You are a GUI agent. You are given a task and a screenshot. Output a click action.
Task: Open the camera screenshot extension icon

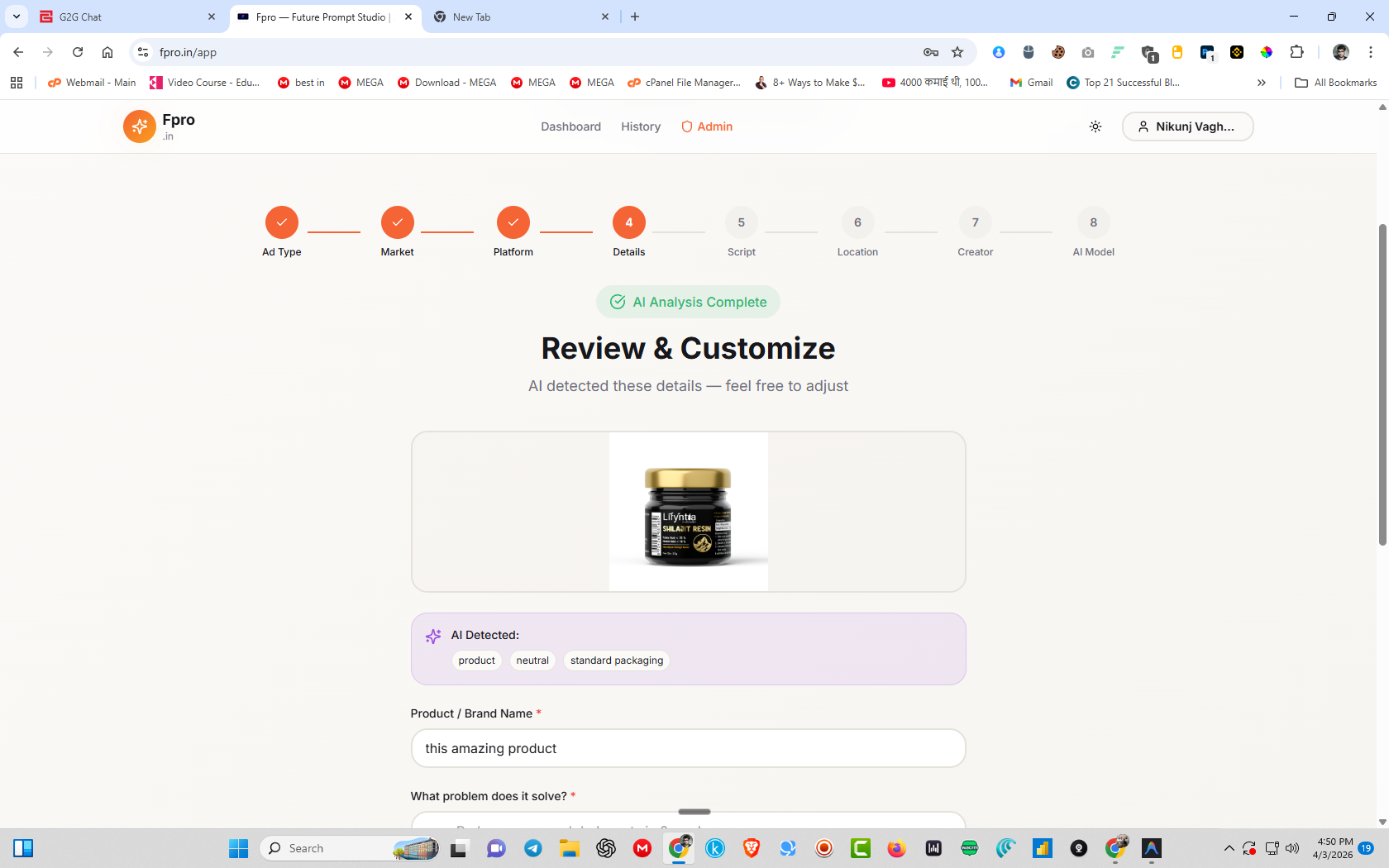[1088, 52]
